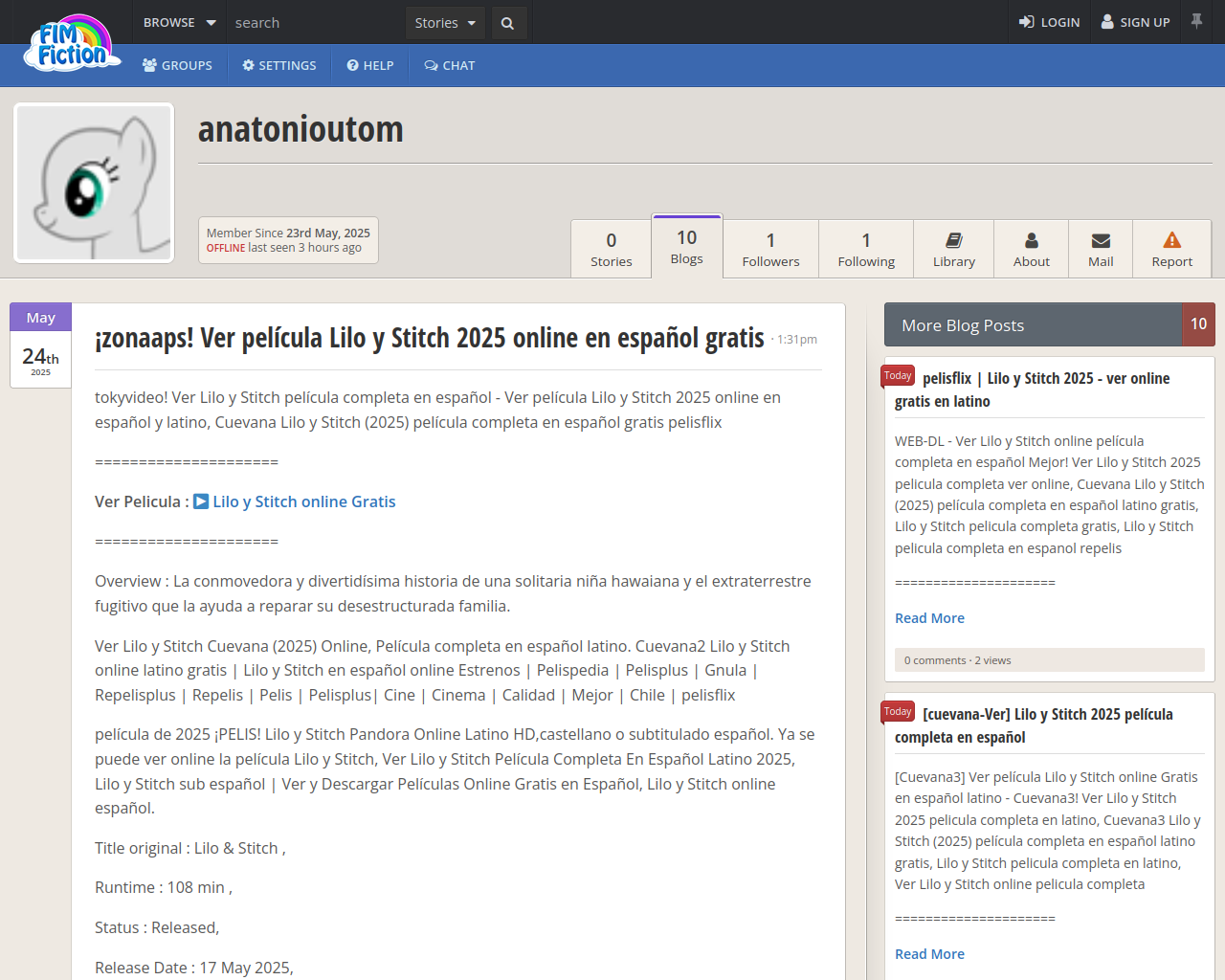Click the Title original : Lilo & Stitch line
The image size is (1225, 980).
coord(190,849)
